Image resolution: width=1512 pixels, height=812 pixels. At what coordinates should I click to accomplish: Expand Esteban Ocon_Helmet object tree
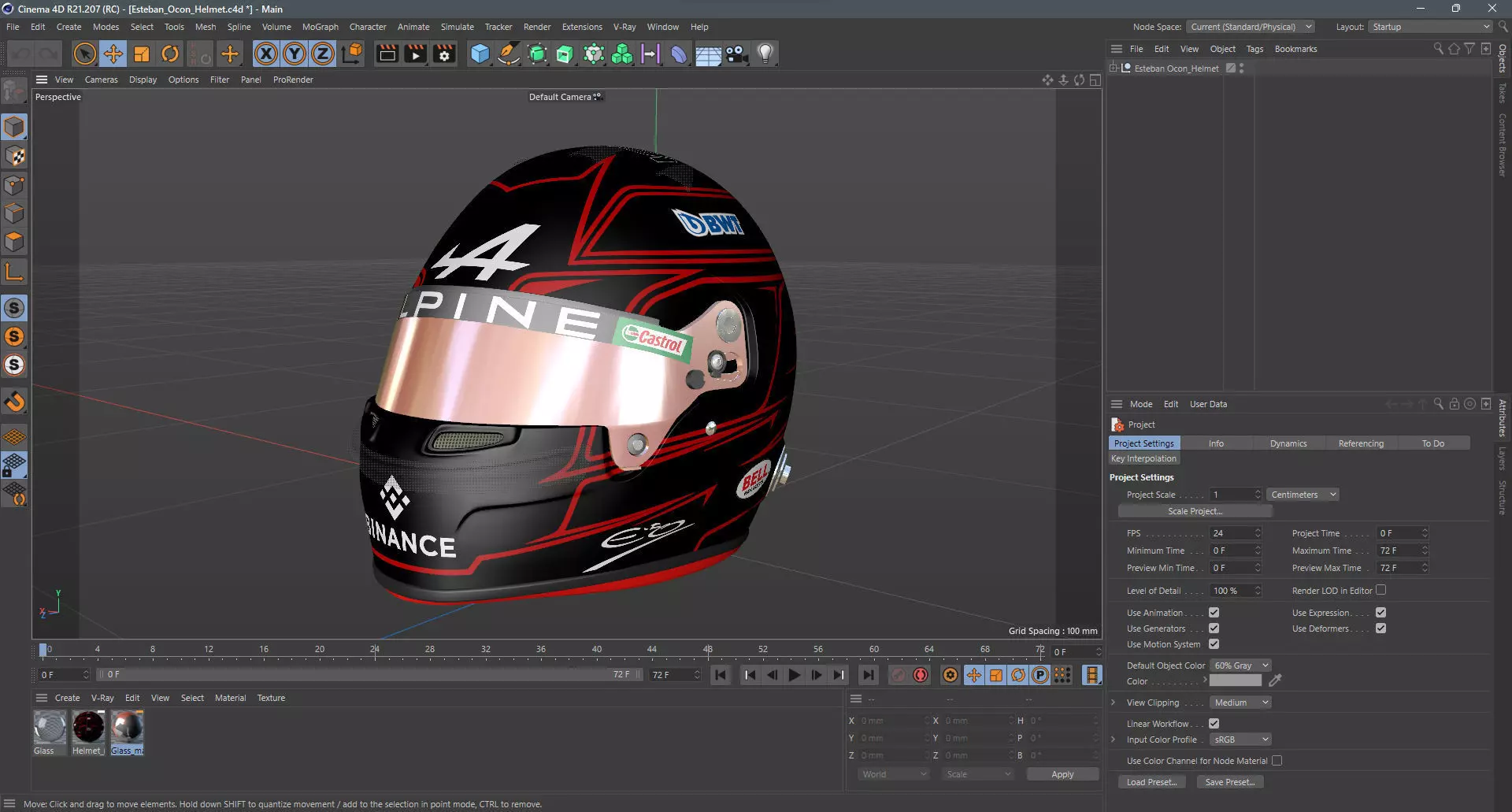pos(1114,69)
